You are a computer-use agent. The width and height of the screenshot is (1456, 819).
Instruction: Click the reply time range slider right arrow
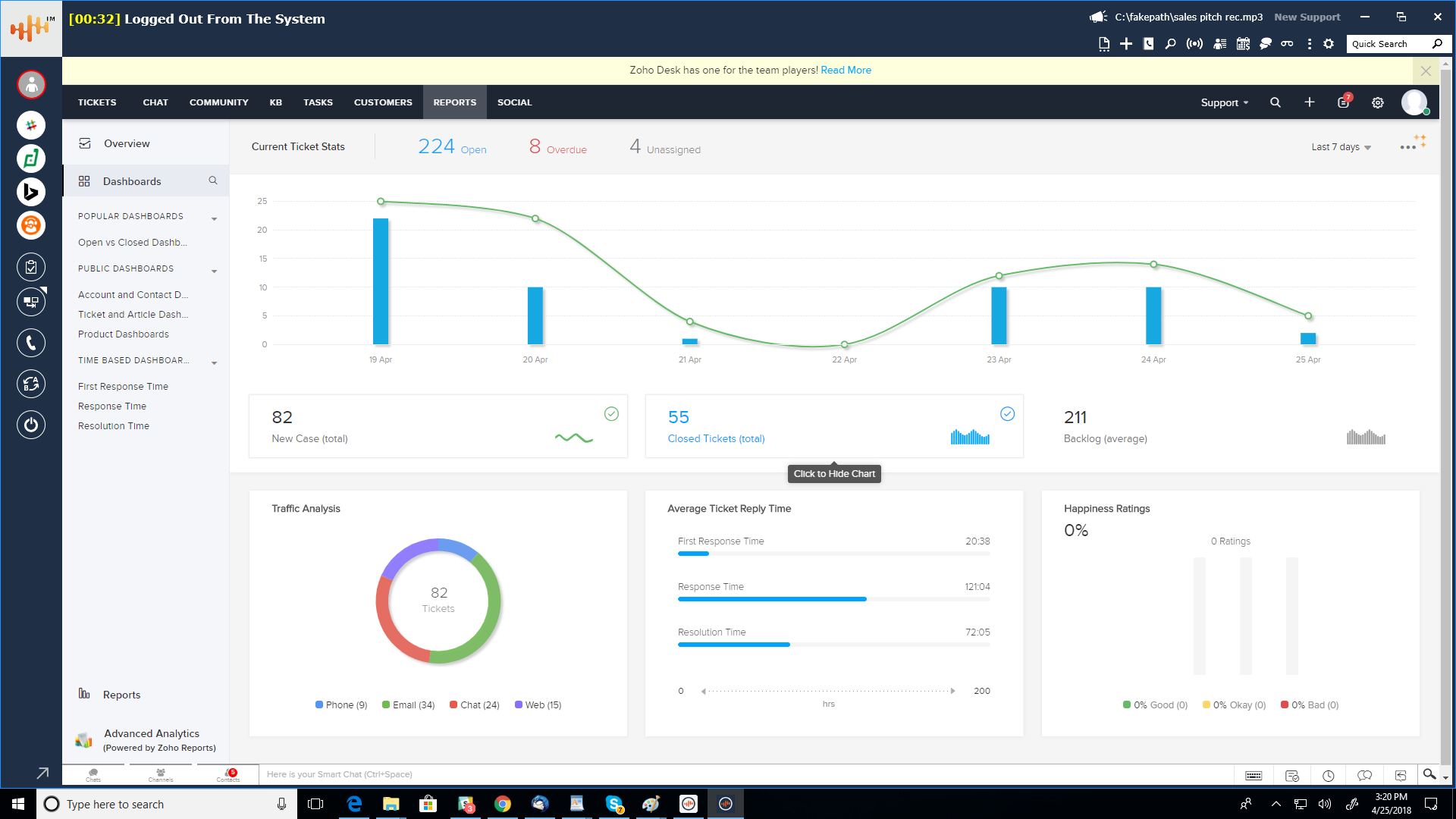coord(952,691)
